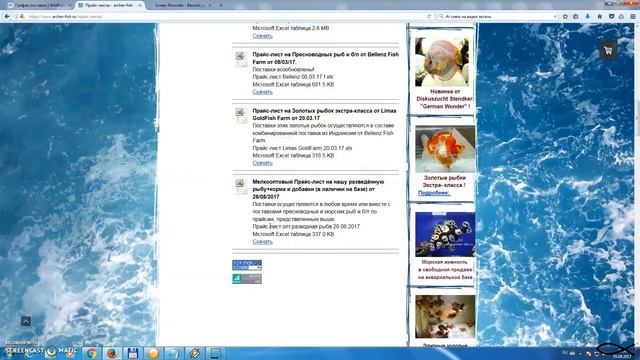
Task: Click the Excel icon beside Мелкооптовый price list
Action: point(241,187)
